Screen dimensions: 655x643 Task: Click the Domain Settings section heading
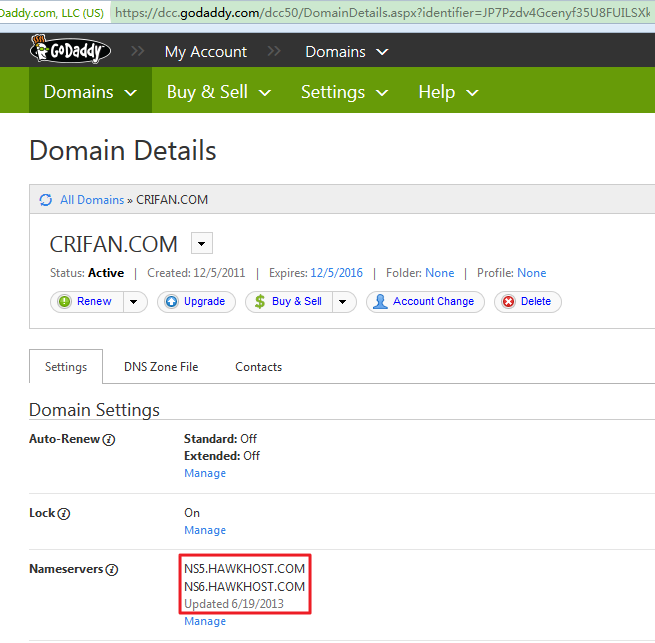(94, 410)
